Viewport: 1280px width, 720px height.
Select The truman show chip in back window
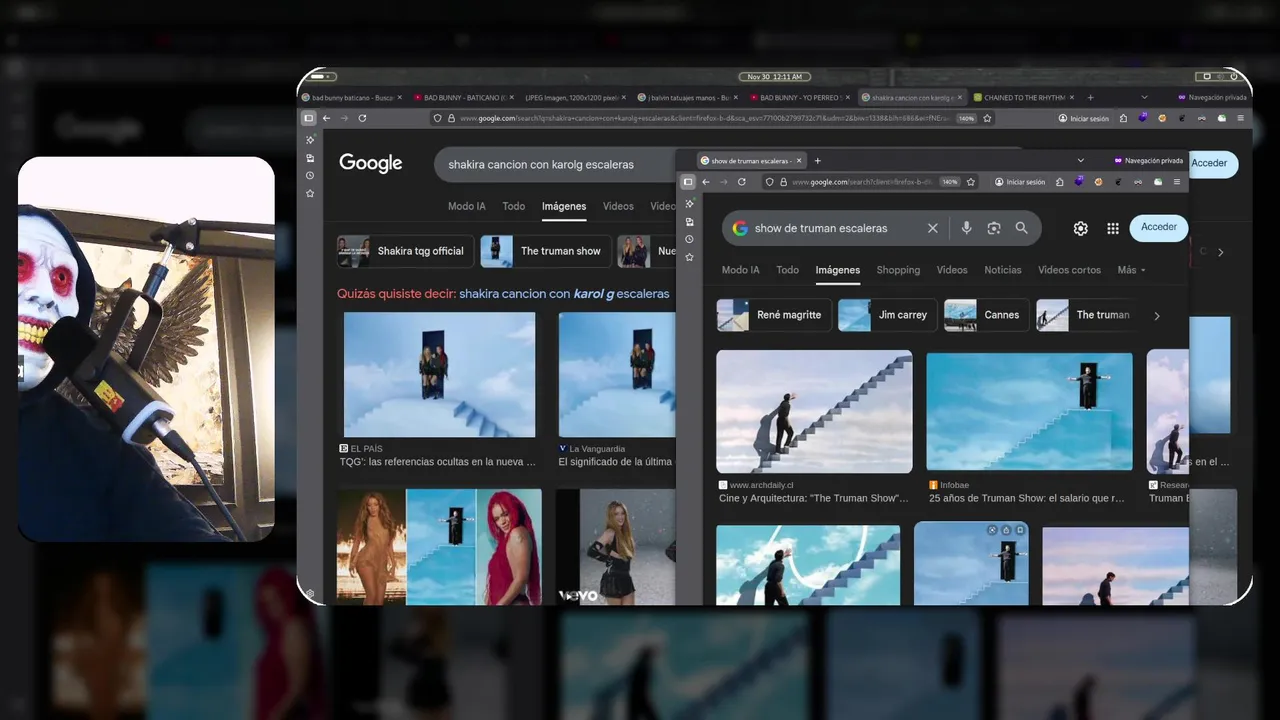tap(544, 251)
